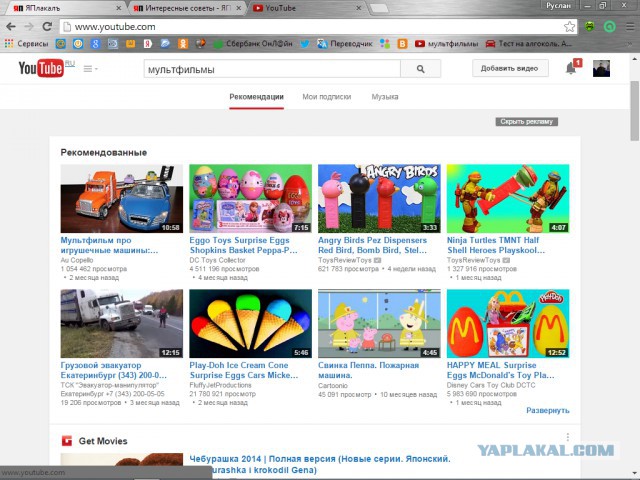The image size is (640, 480).
Task: Open the Музыка tab
Action: tap(384, 97)
